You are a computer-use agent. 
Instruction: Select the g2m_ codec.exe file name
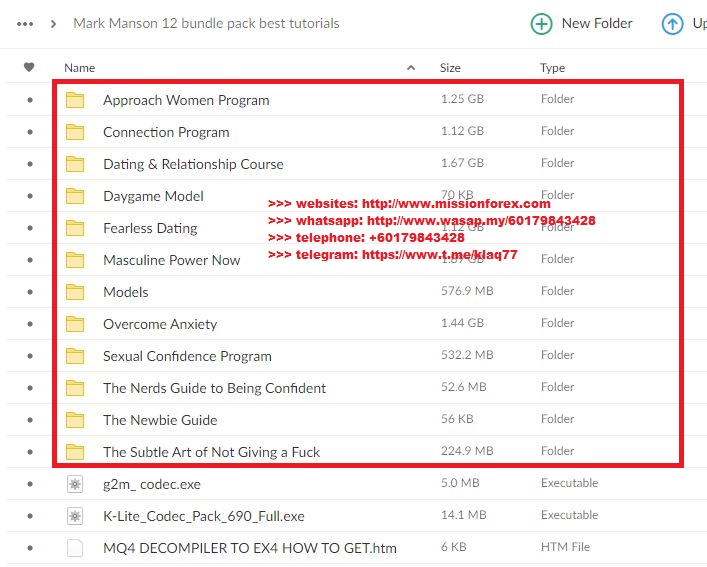[x=152, y=485]
